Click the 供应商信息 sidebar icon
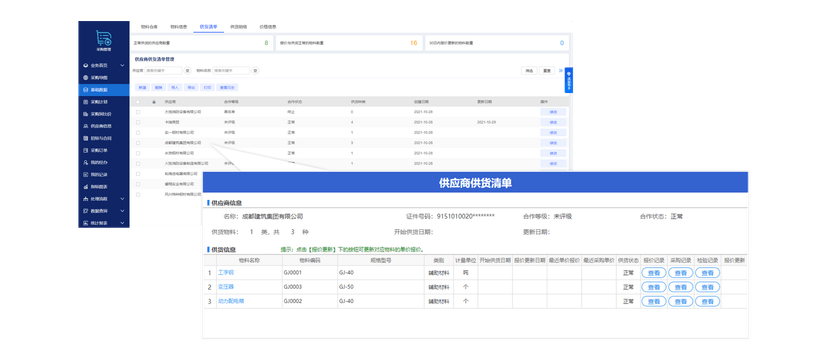The image size is (828, 363). point(86,126)
